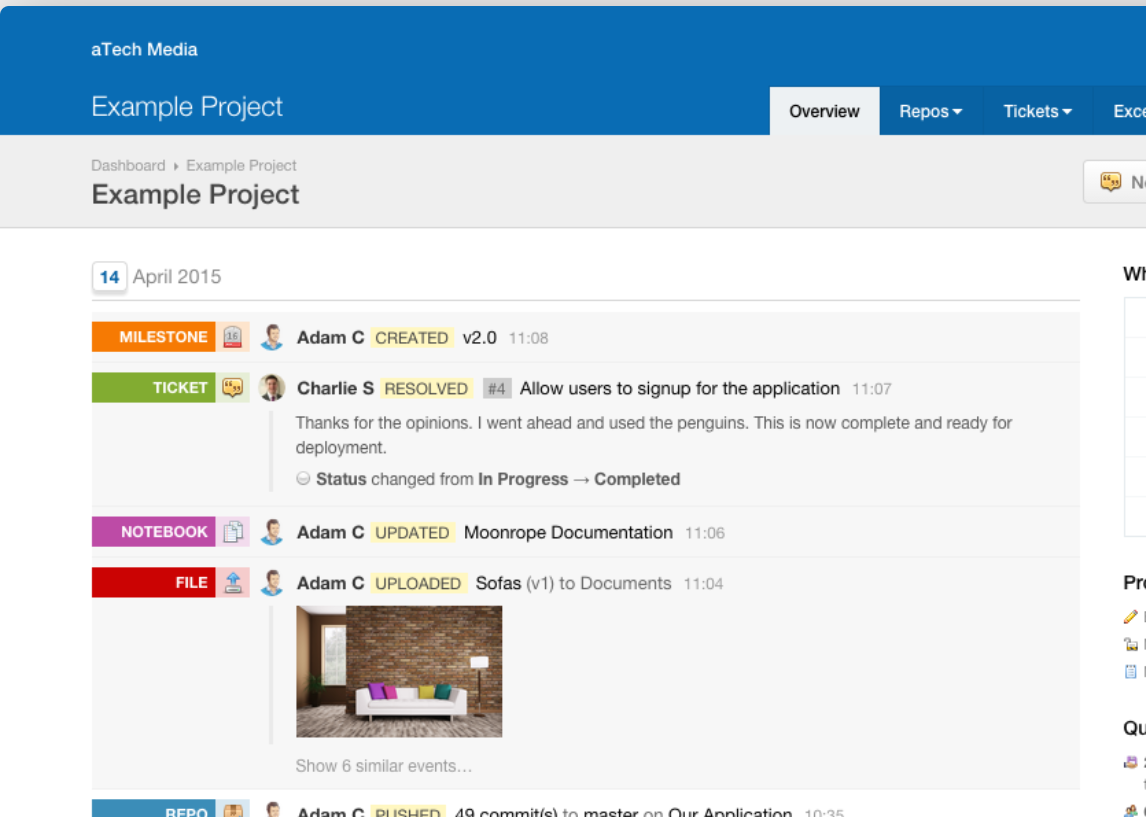Click the clipboard icon in right sidebar

pyautogui.click(x=1131, y=671)
